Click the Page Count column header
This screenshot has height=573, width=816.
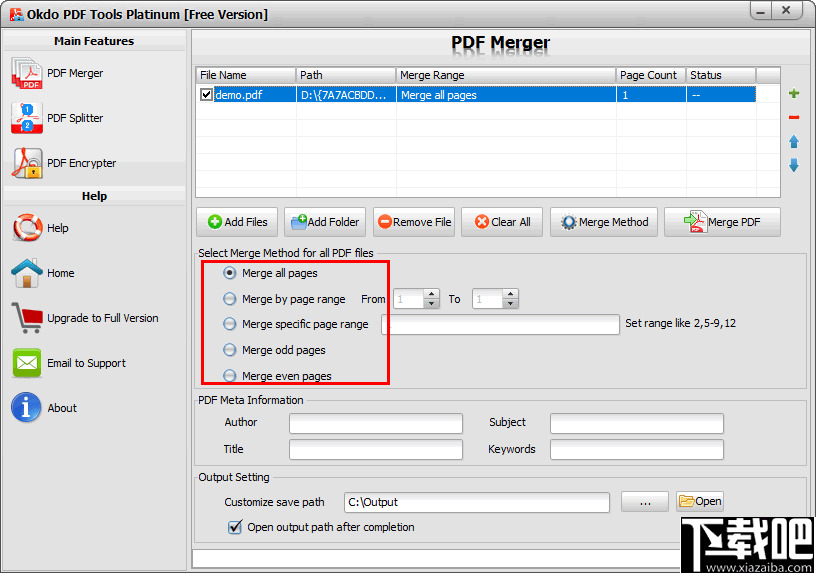651,75
